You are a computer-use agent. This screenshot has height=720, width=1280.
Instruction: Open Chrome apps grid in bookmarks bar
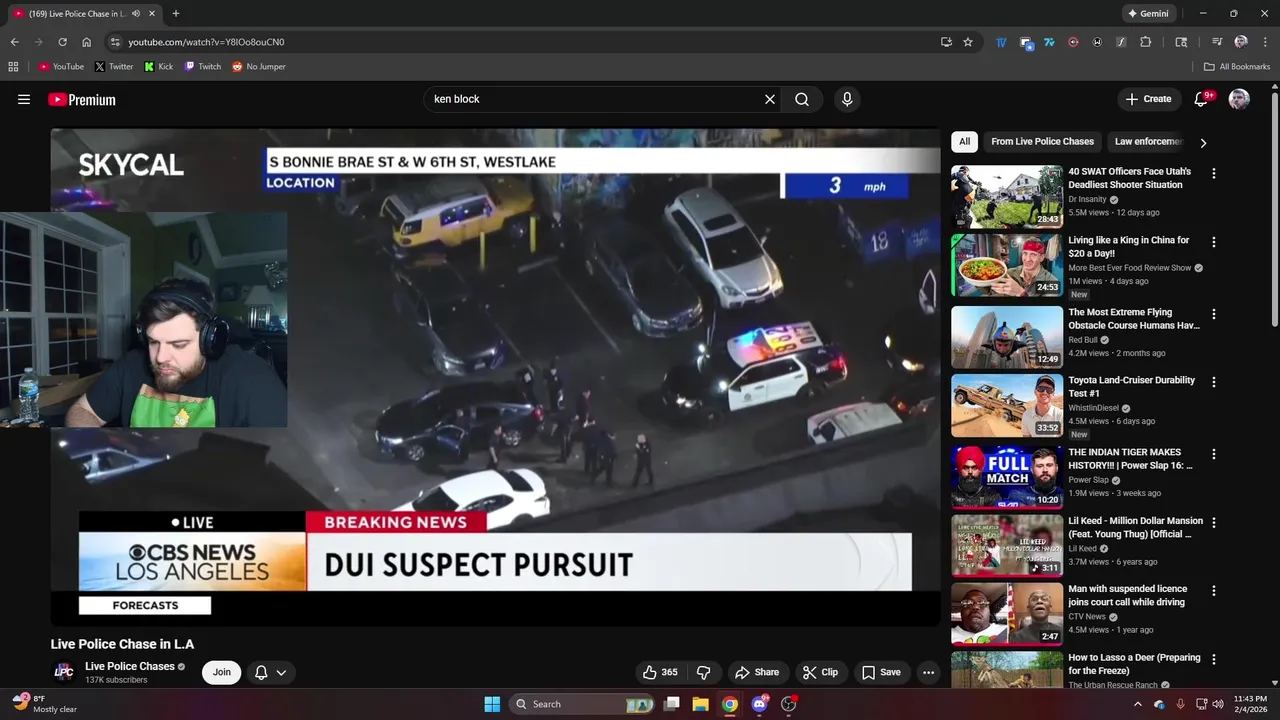[x=13, y=66]
